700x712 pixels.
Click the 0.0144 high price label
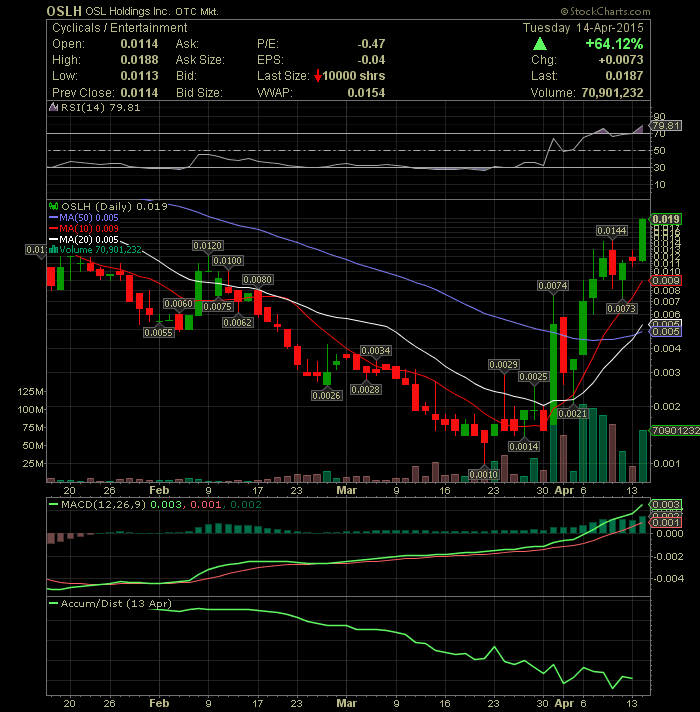coord(612,231)
